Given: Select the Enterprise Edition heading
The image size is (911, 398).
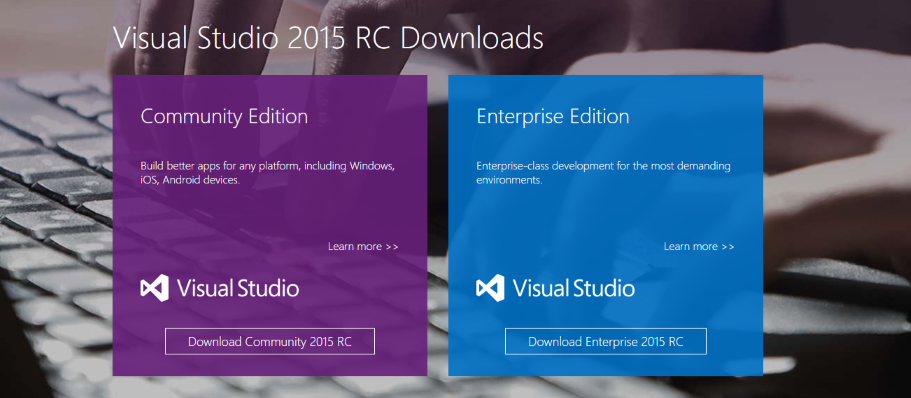Looking at the screenshot, I should [553, 117].
